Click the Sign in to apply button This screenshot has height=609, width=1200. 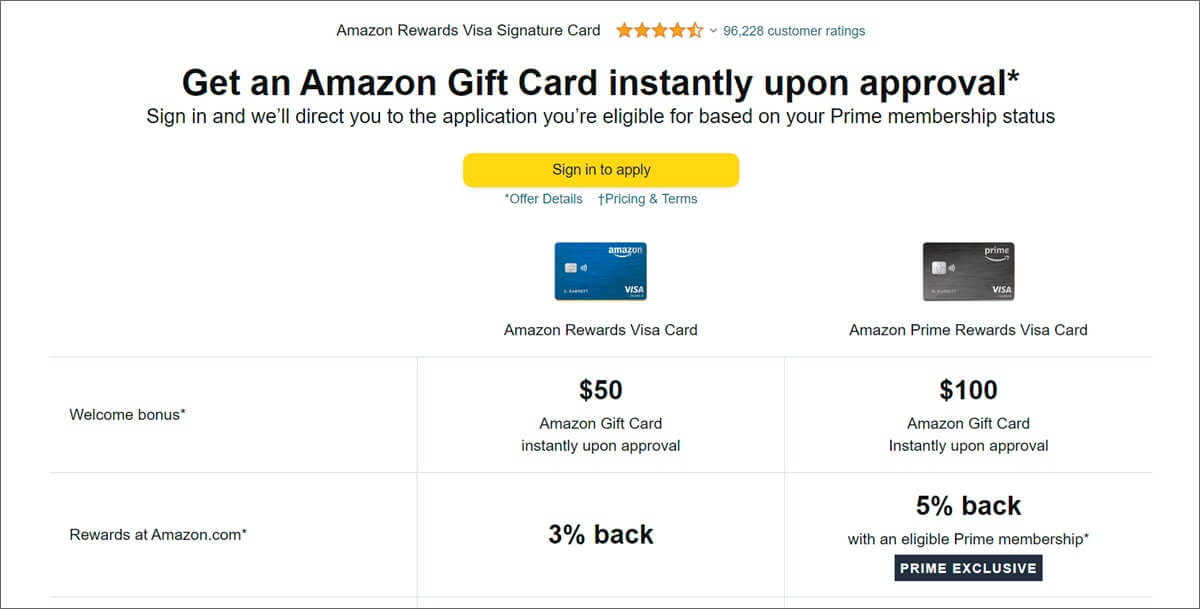[600, 170]
